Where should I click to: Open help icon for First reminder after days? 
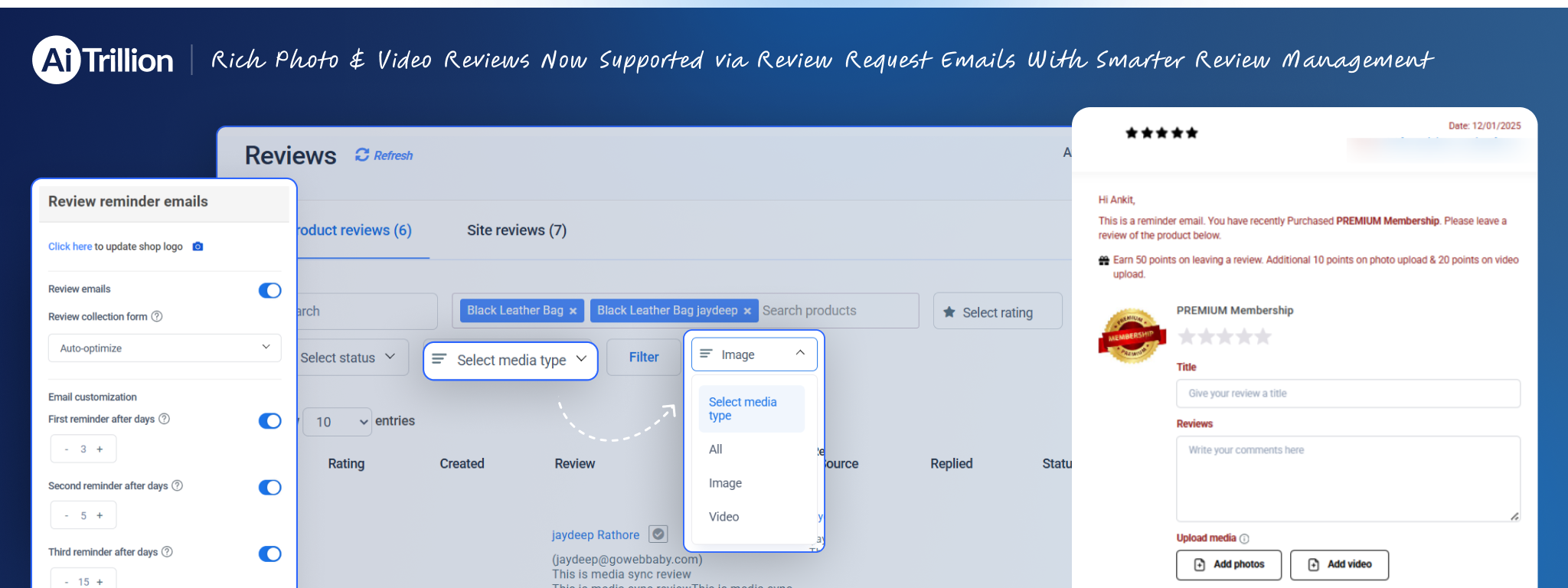coord(164,419)
